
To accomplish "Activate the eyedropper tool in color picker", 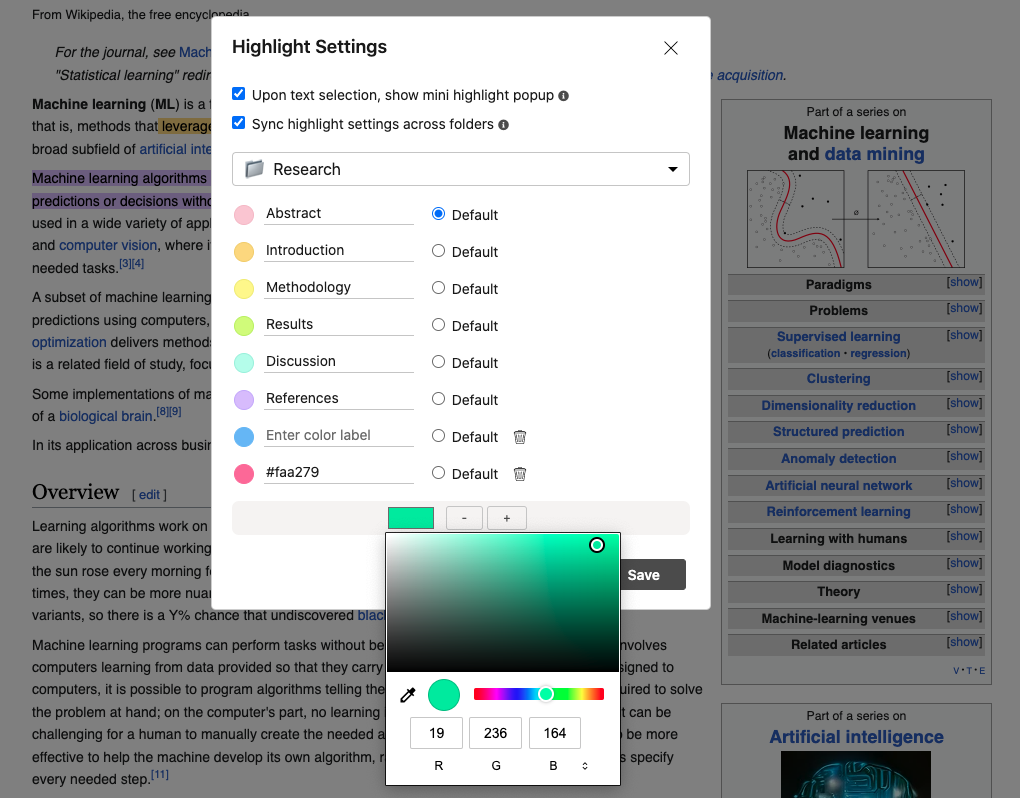I will 408,695.
